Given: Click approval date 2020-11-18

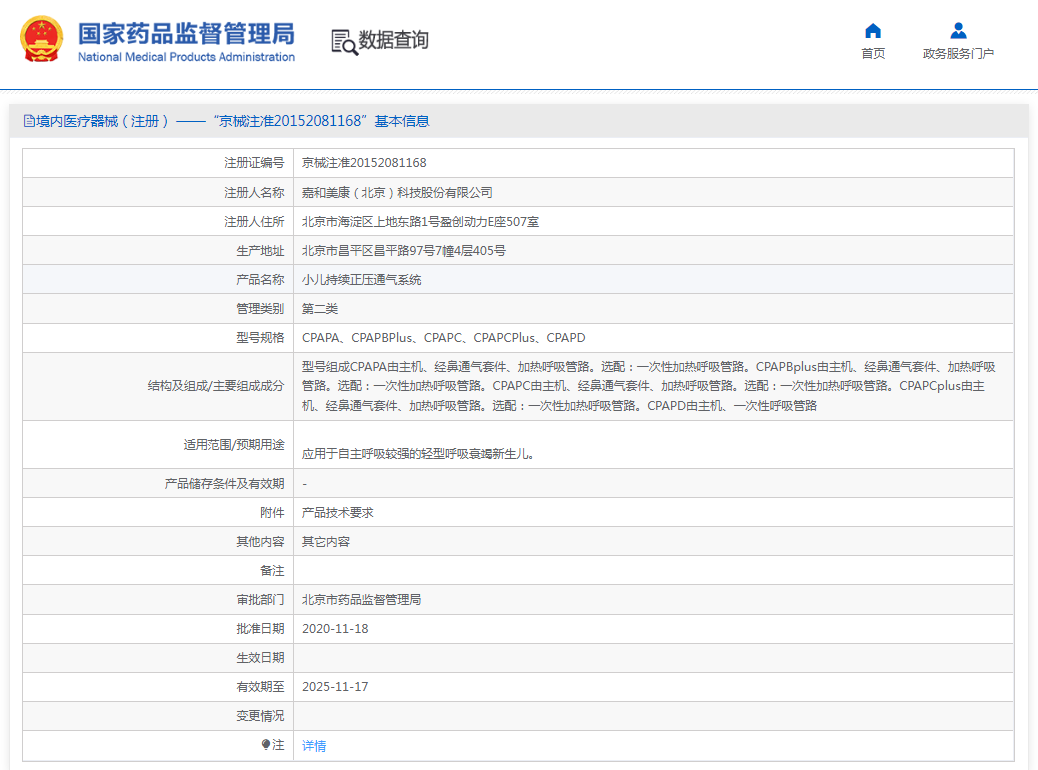Looking at the screenshot, I should tap(335, 629).
